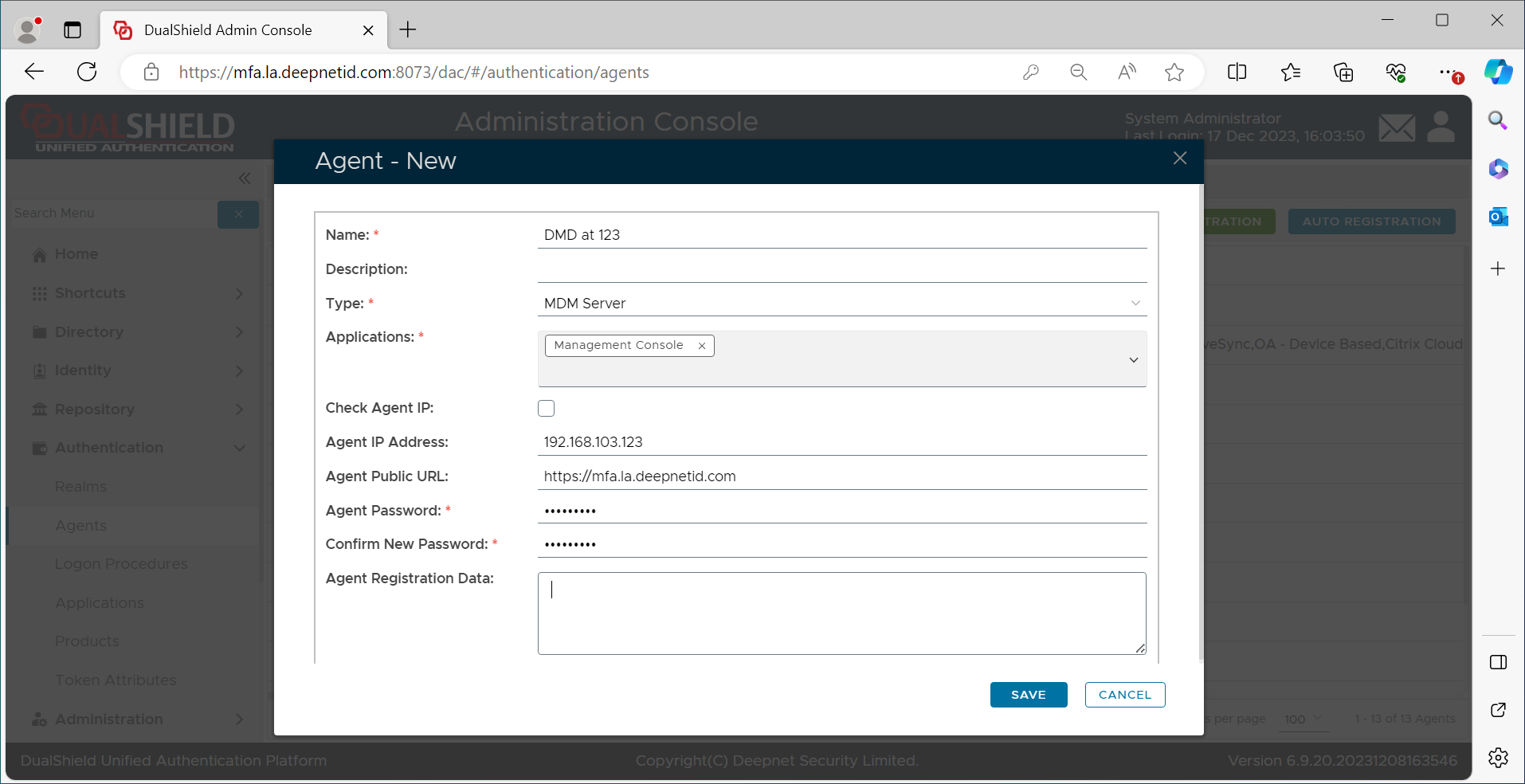Open a new browser tab

pyautogui.click(x=408, y=30)
